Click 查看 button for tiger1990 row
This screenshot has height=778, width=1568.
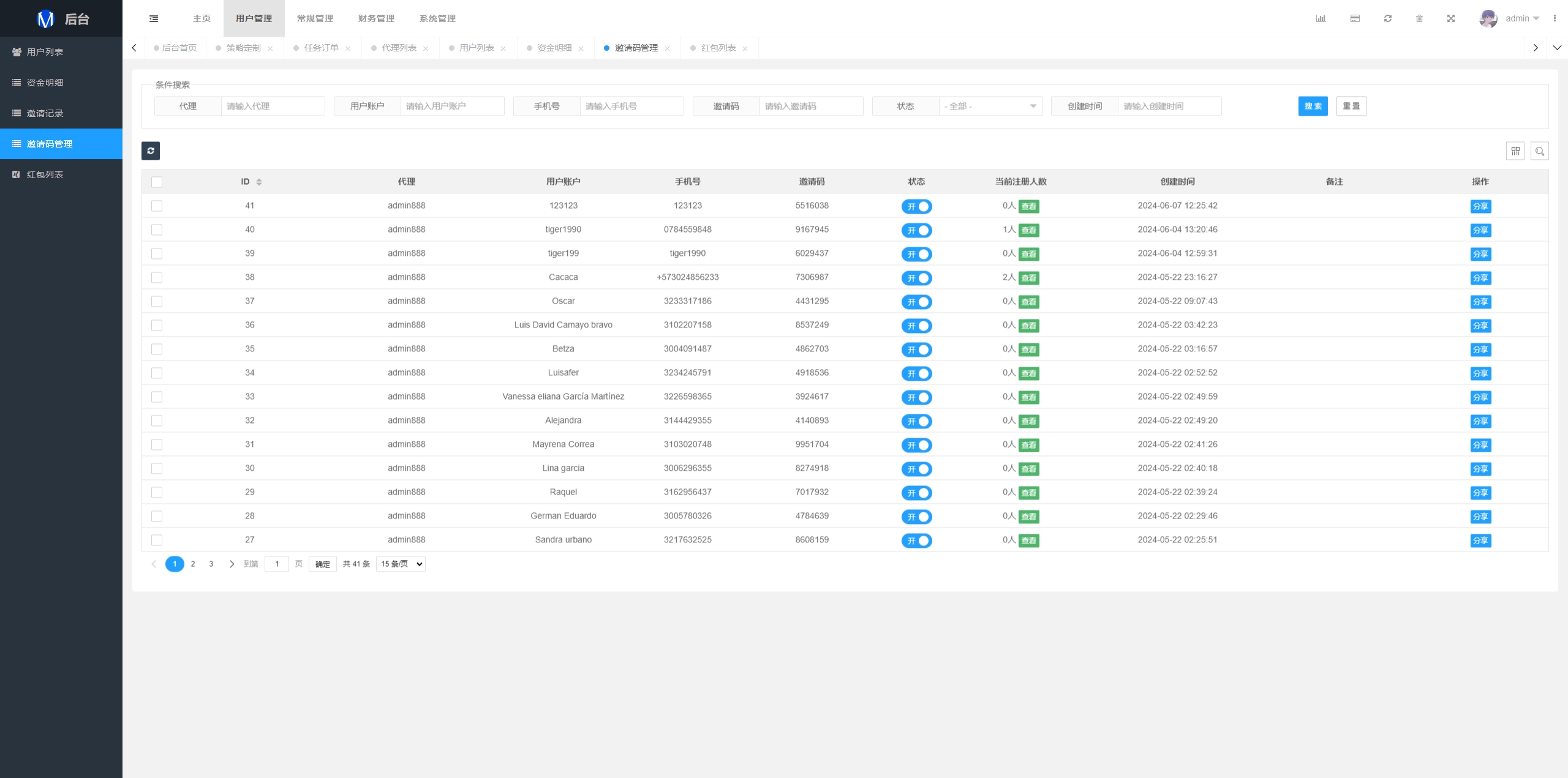pos(1029,230)
